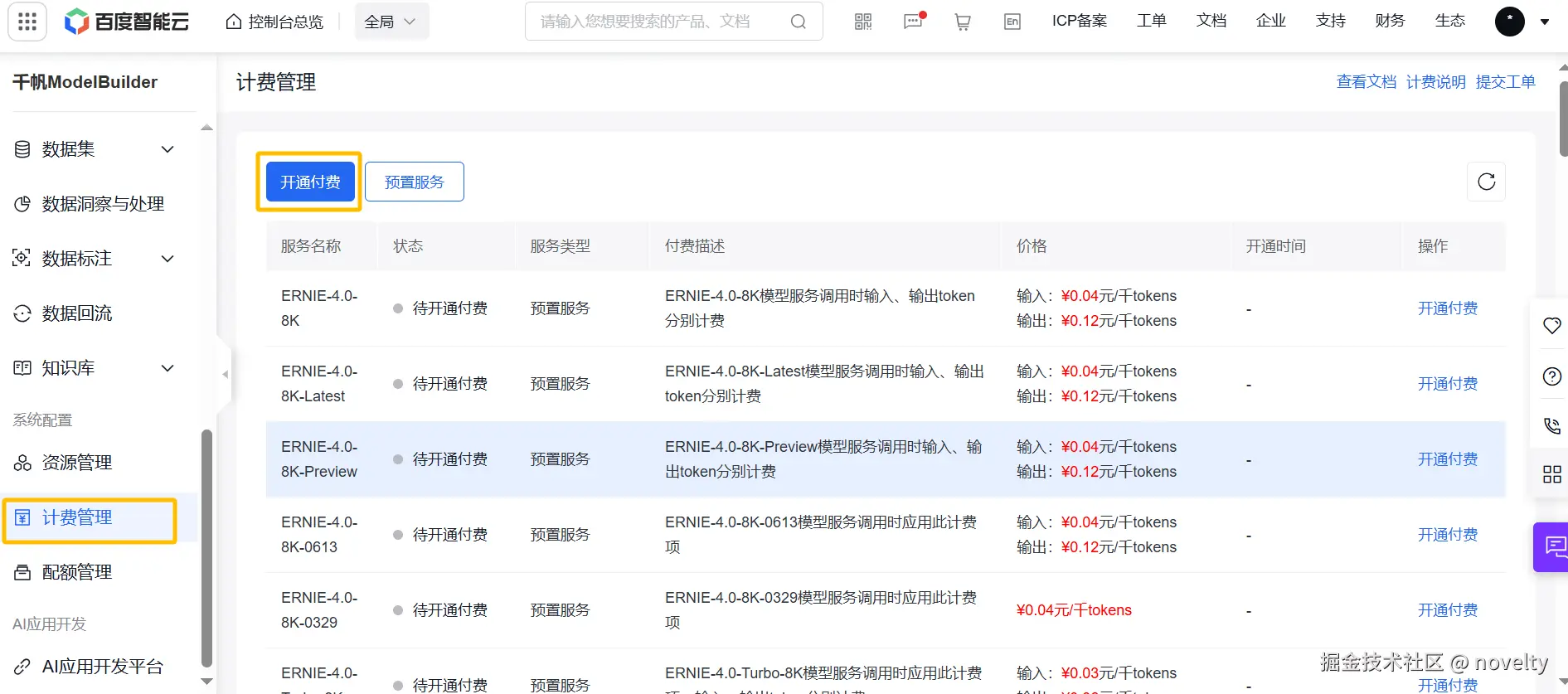Screen dimensions: 1568x694
Task: Open the 全局 region dropdown
Action: [x=391, y=22]
